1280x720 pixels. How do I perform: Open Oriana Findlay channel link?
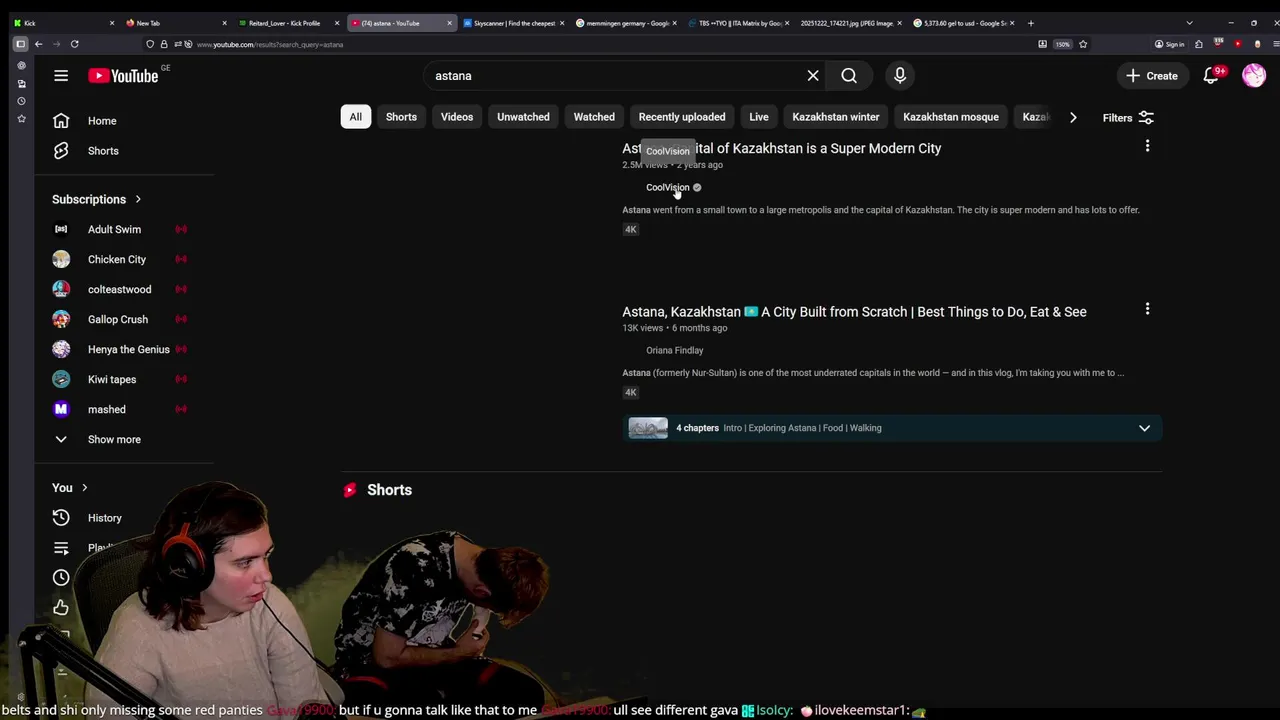click(674, 350)
